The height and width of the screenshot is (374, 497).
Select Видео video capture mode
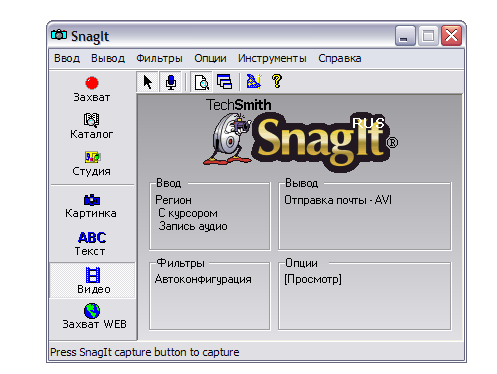(x=93, y=280)
